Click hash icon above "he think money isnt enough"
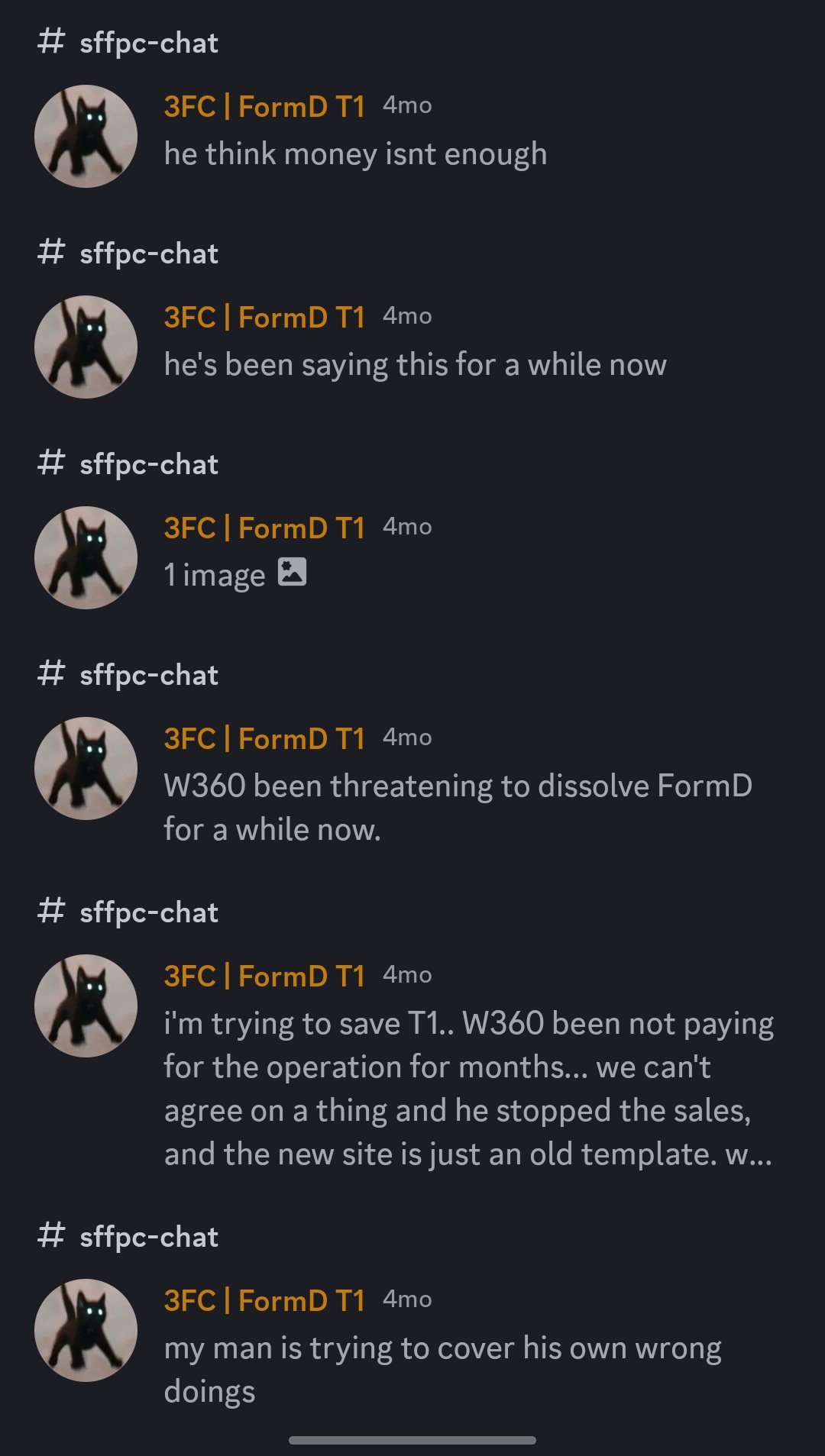Viewport: 825px width, 1456px height. tap(51, 42)
